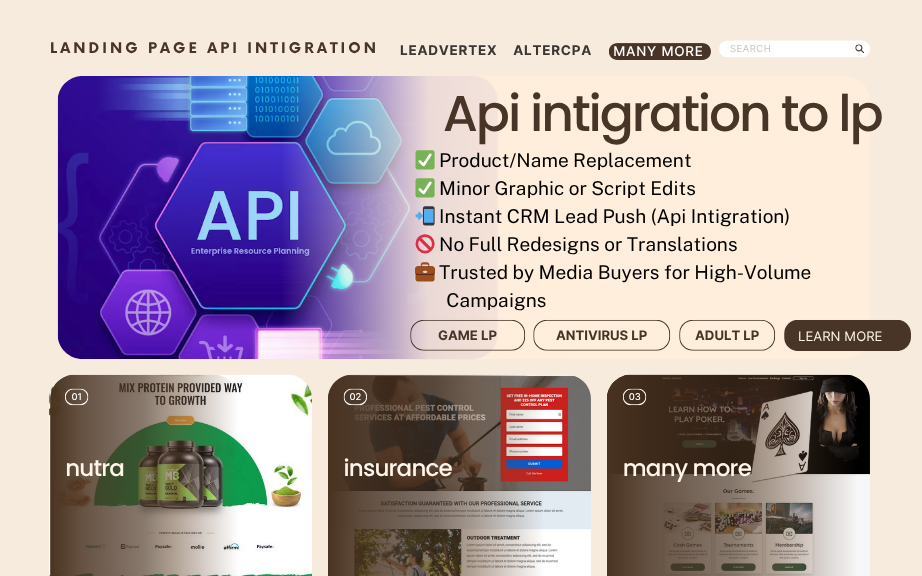
Task: Click the search magnifier icon
Action: coord(859,49)
